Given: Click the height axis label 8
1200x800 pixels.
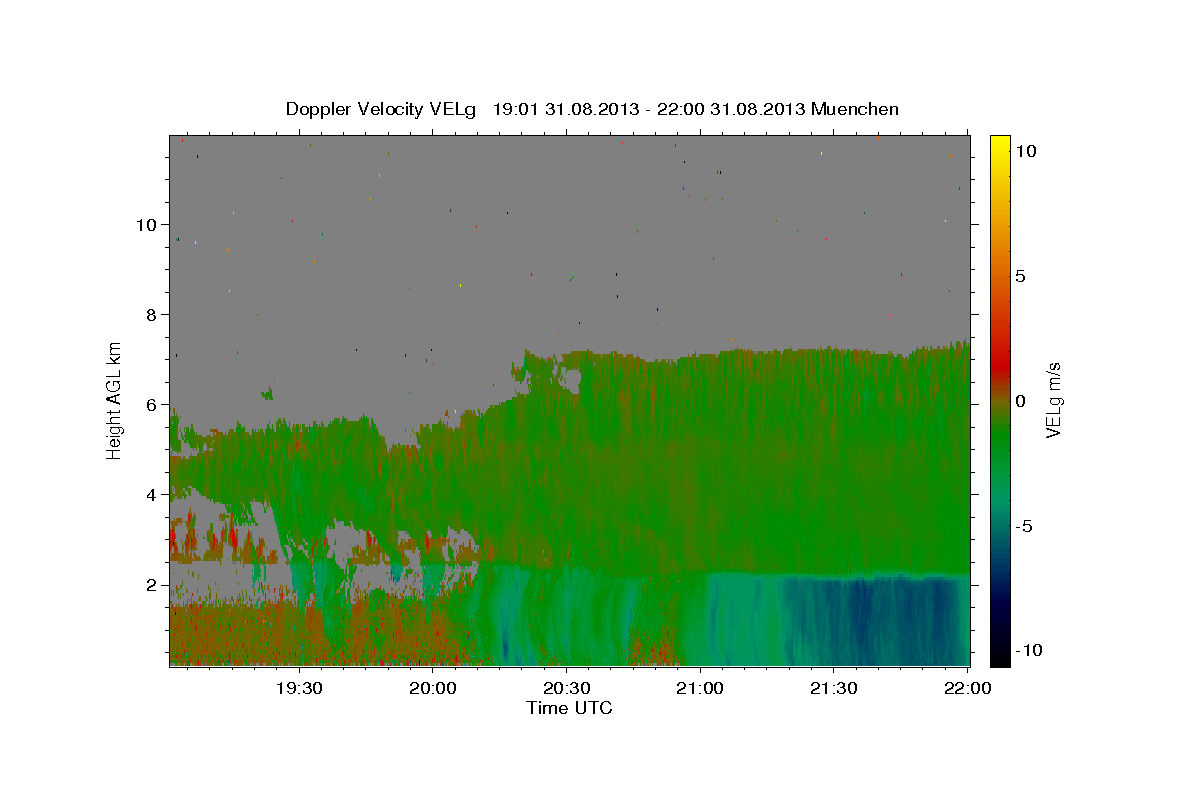Looking at the screenshot, I should (150, 314).
